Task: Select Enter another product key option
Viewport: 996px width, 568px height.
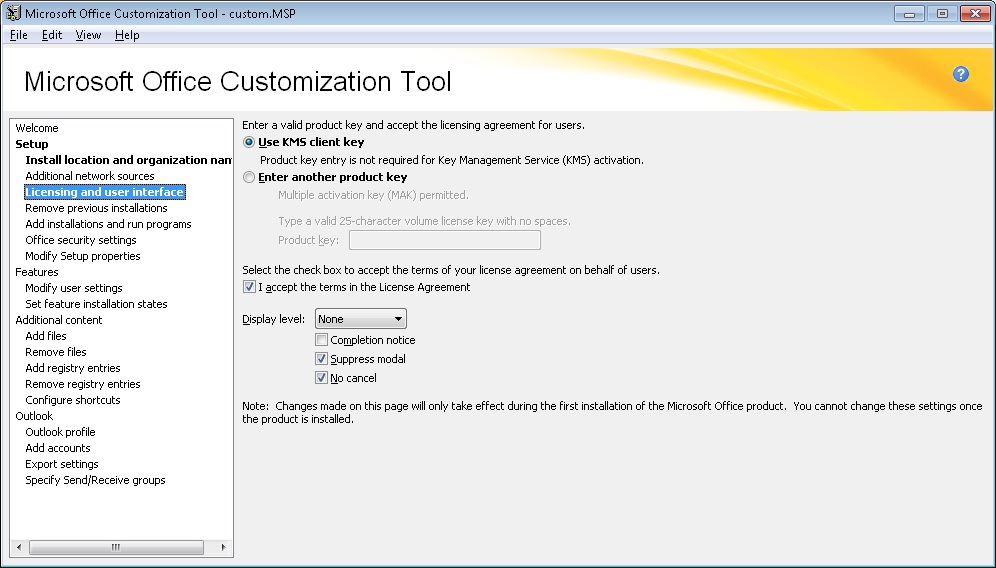Action: (x=249, y=177)
